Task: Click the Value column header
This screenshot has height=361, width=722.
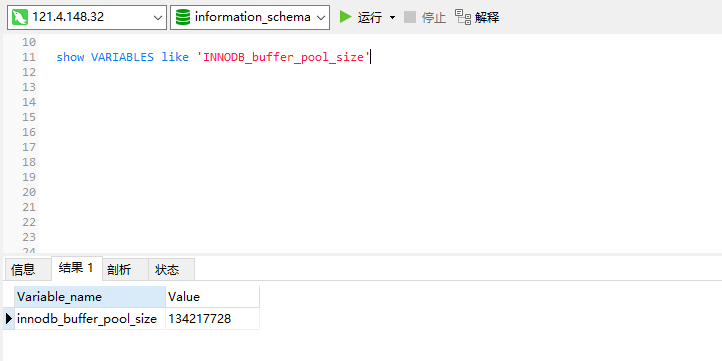Action: 212,297
